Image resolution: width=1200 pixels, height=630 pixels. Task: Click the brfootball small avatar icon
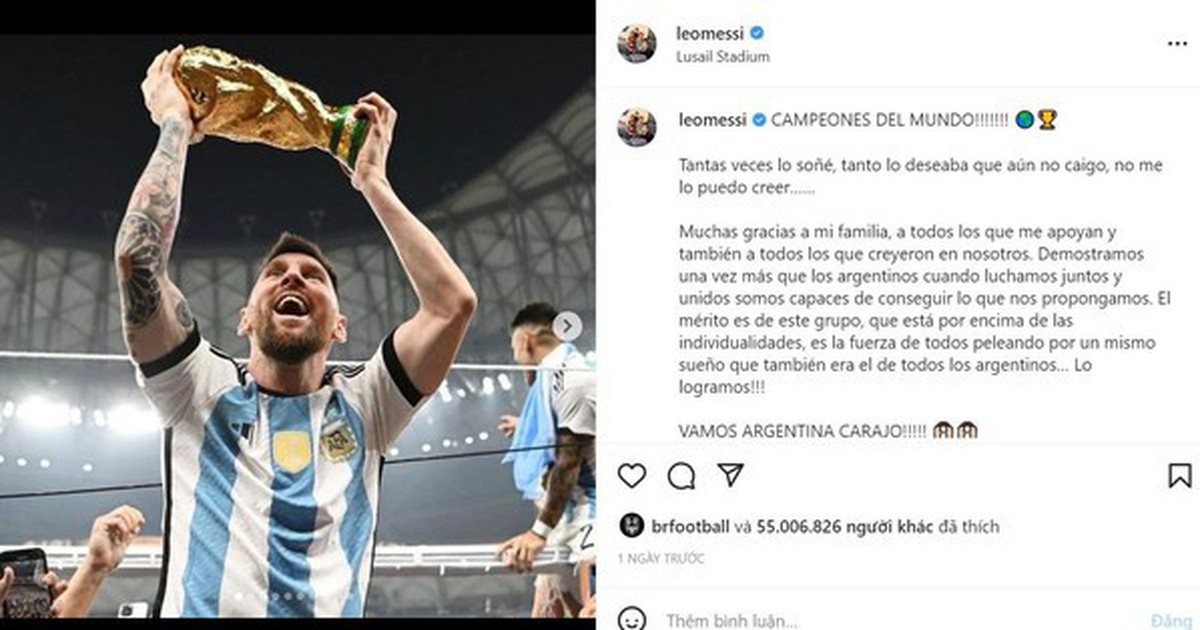click(632, 525)
